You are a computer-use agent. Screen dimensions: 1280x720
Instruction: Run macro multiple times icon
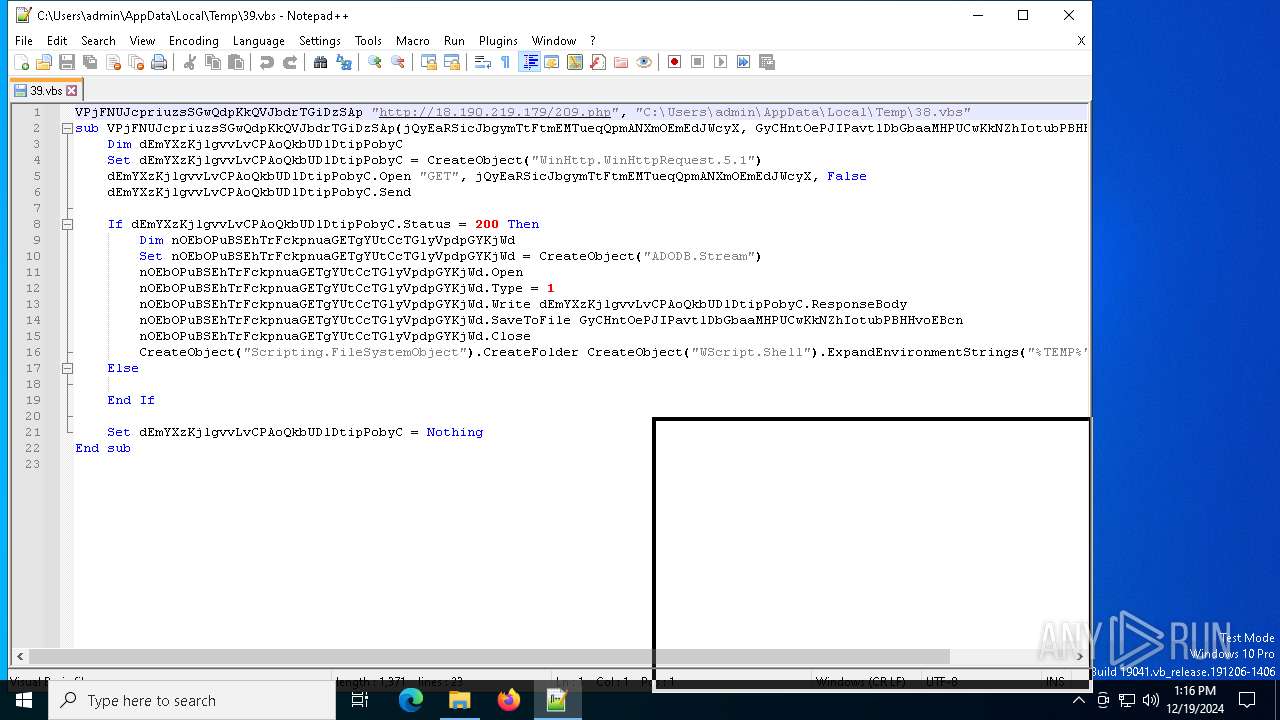pos(743,62)
